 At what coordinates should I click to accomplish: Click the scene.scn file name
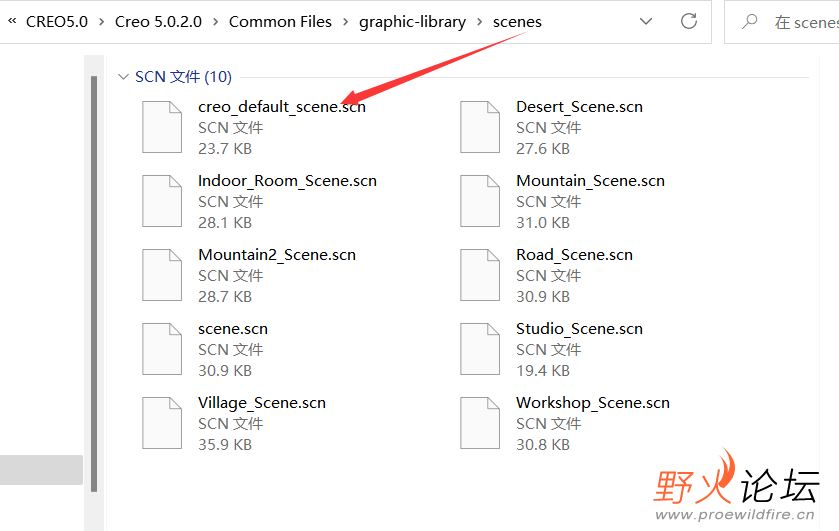[233, 329]
